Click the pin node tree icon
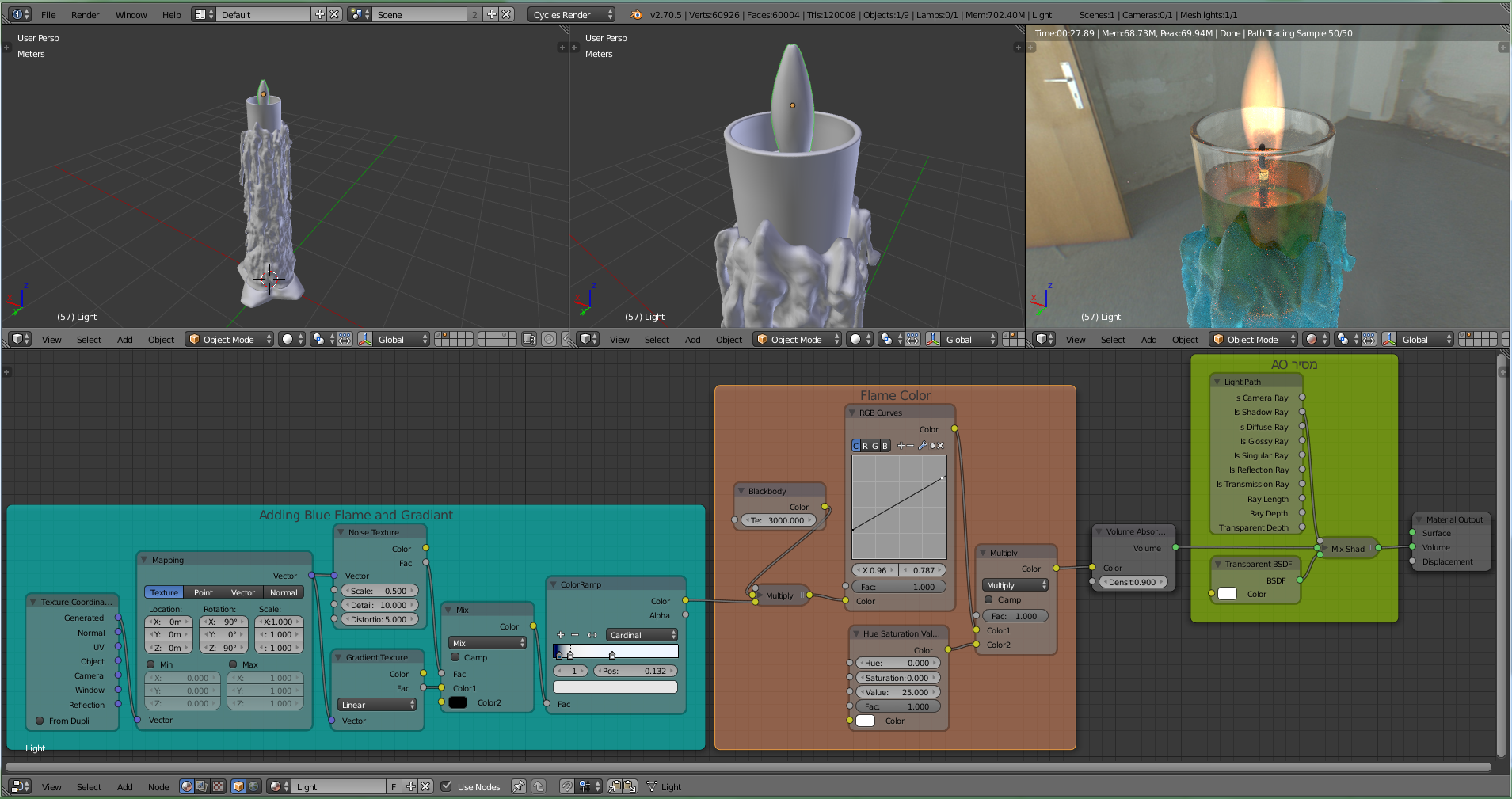The height and width of the screenshot is (799, 1512). [x=518, y=786]
